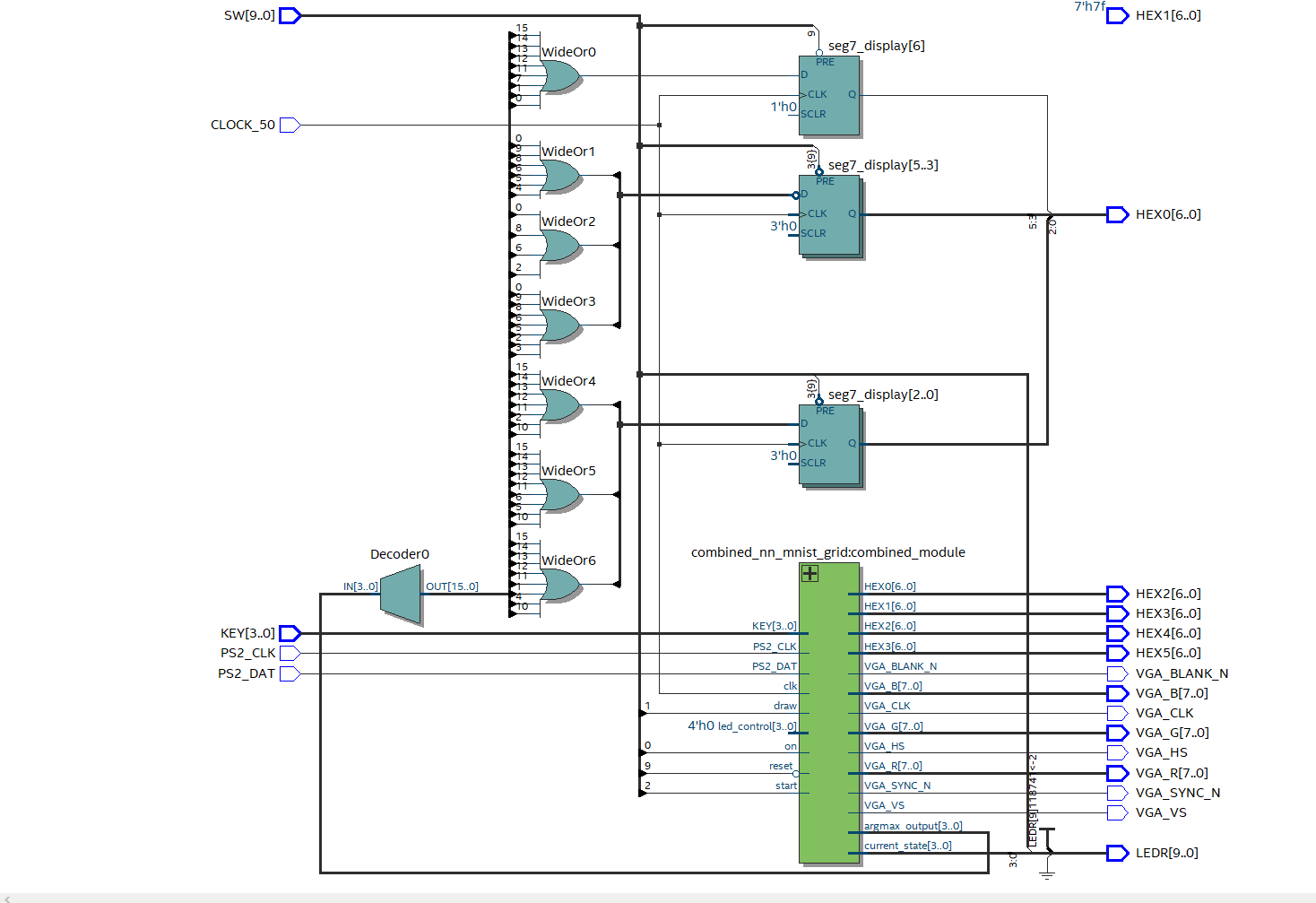Expand the combined_module hierarchy with plus icon
This screenshot has width=1316, height=903.
810,573
